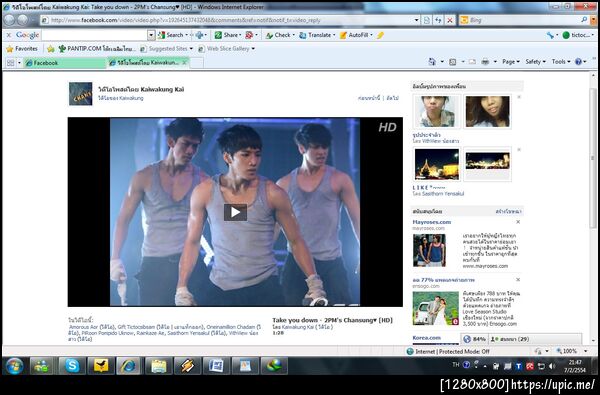Viewport: 600px width, 395px height.
Task: Click the yellow highlighter pencil icon
Action: tap(380, 35)
